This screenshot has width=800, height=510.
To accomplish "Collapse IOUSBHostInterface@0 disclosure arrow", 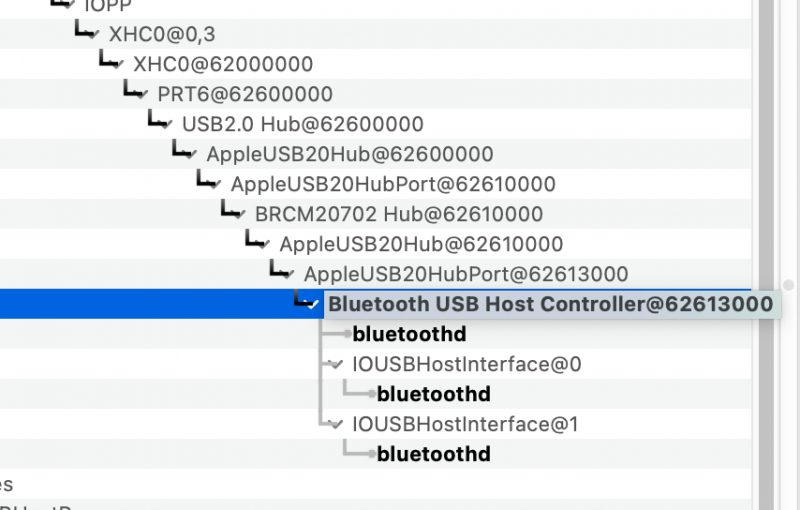I will pos(337,365).
